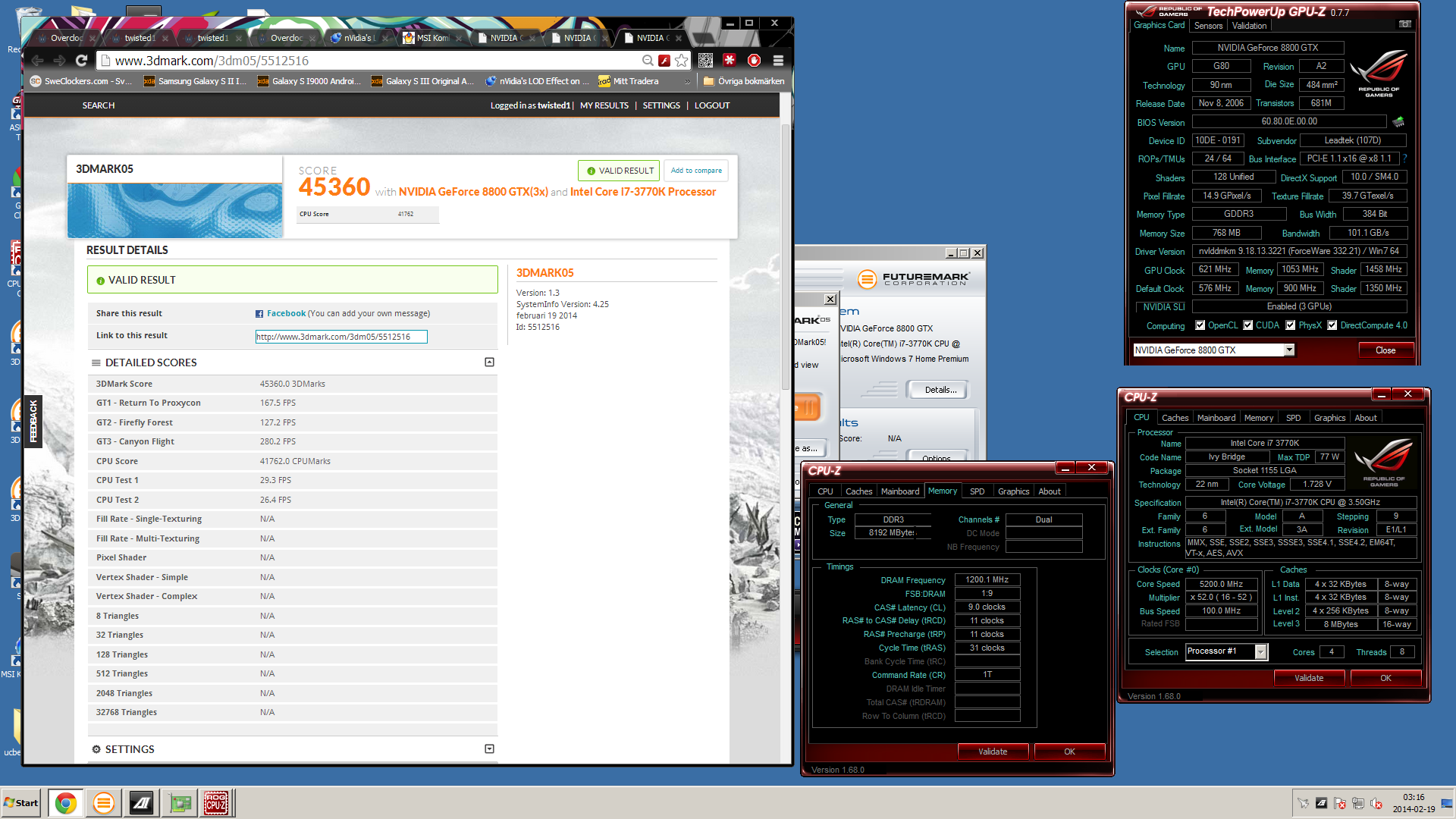The width and height of the screenshot is (1456, 819).
Task: Open the Caches tab in right CPU-Z
Action: (x=1175, y=418)
